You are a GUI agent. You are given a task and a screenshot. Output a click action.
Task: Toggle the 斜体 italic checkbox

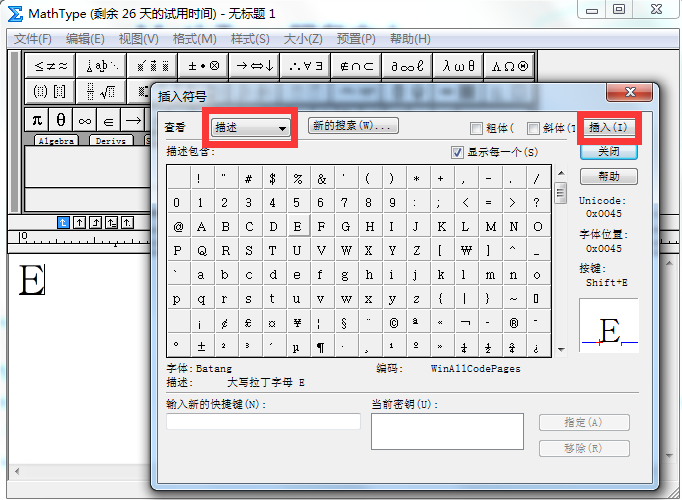pos(533,128)
